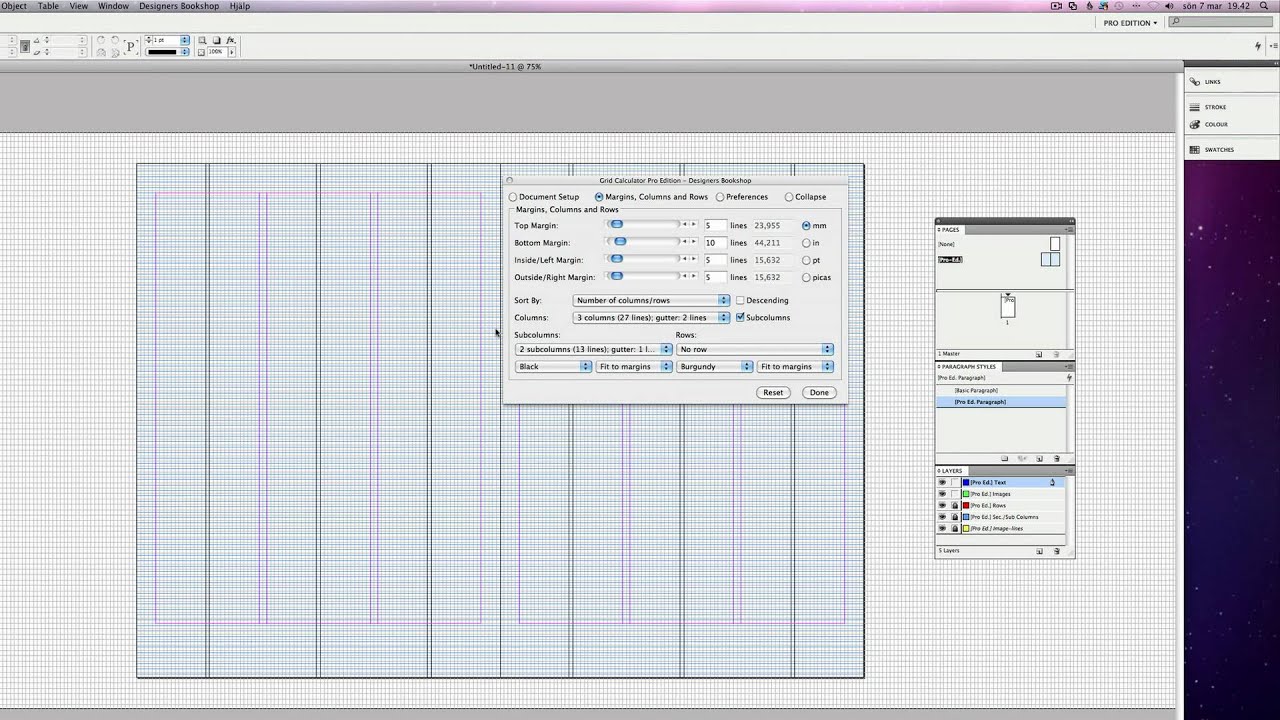The image size is (1280, 720).
Task: Select the Collapse radio button
Action: click(789, 197)
